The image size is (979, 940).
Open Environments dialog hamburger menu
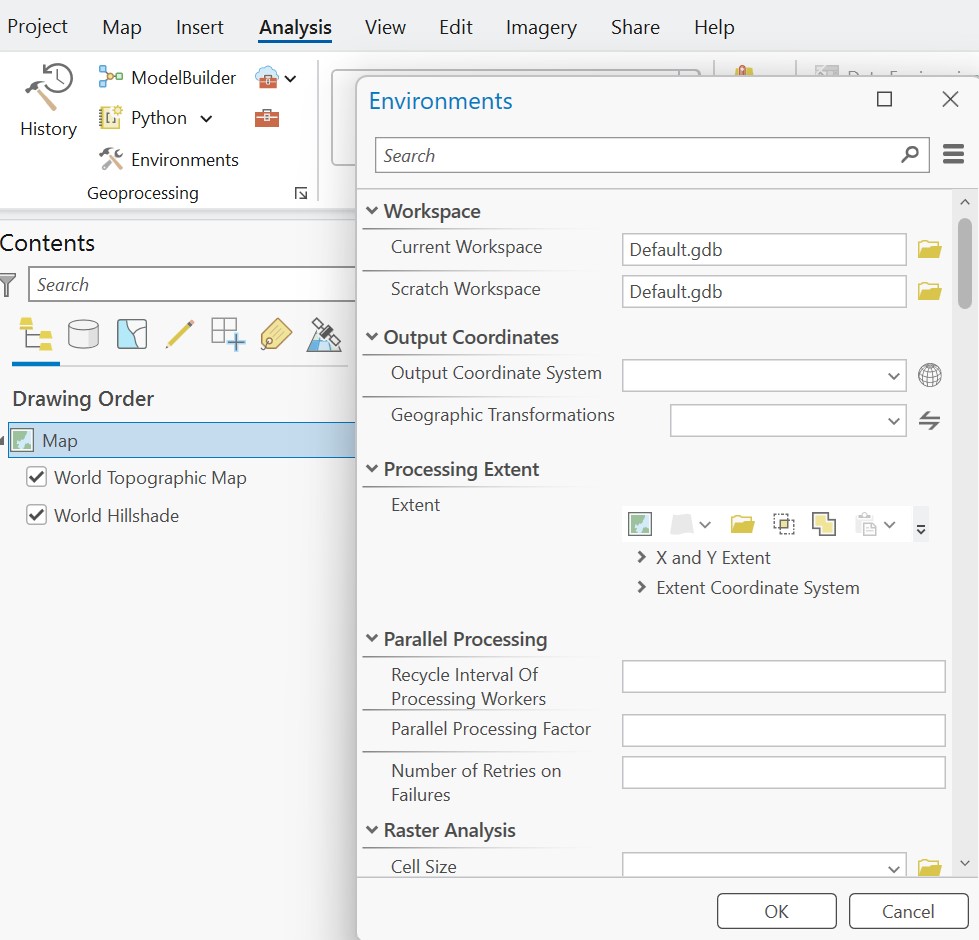(952, 155)
